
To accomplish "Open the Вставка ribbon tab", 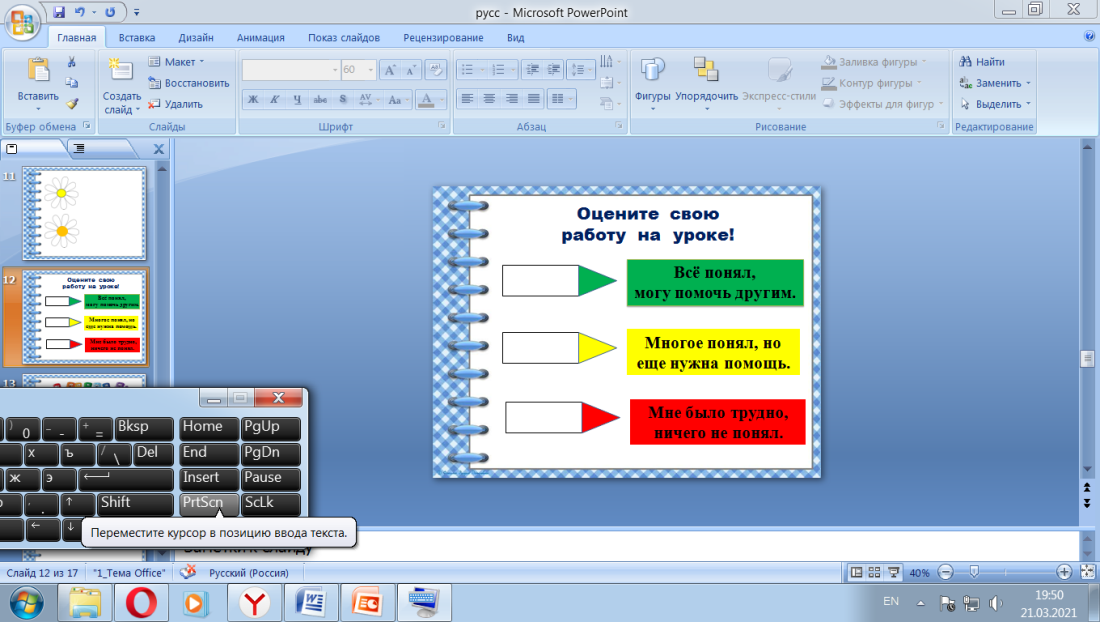I will click(x=137, y=38).
